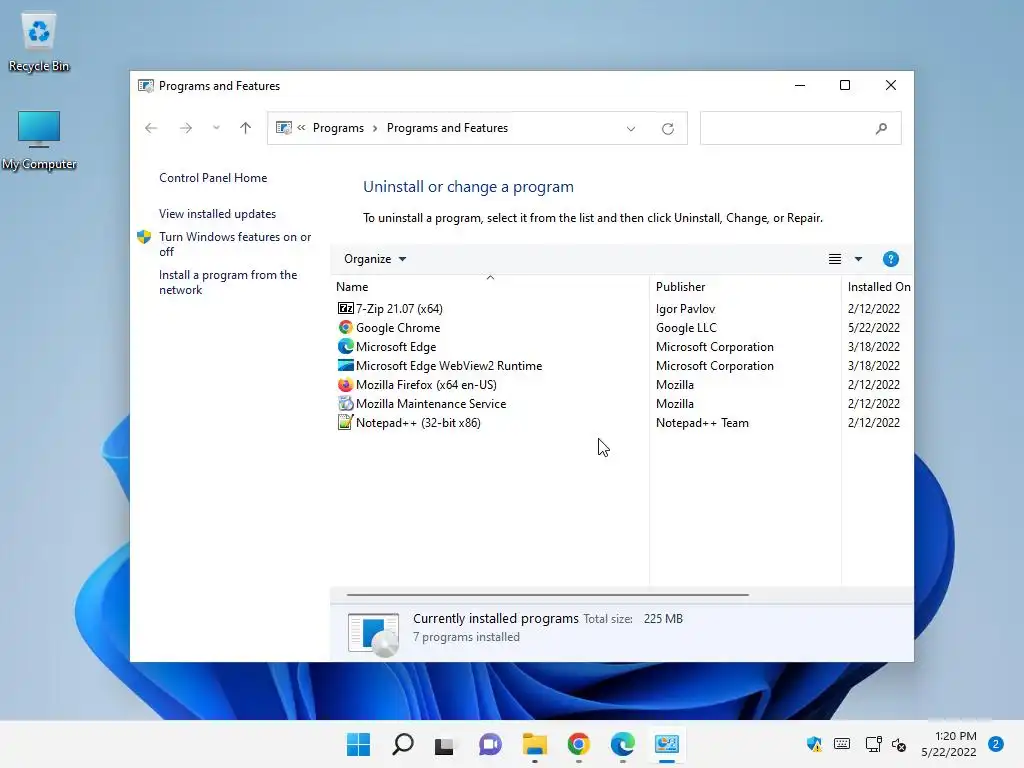
Task: Click Programs in the breadcrumb path
Action: click(338, 128)
